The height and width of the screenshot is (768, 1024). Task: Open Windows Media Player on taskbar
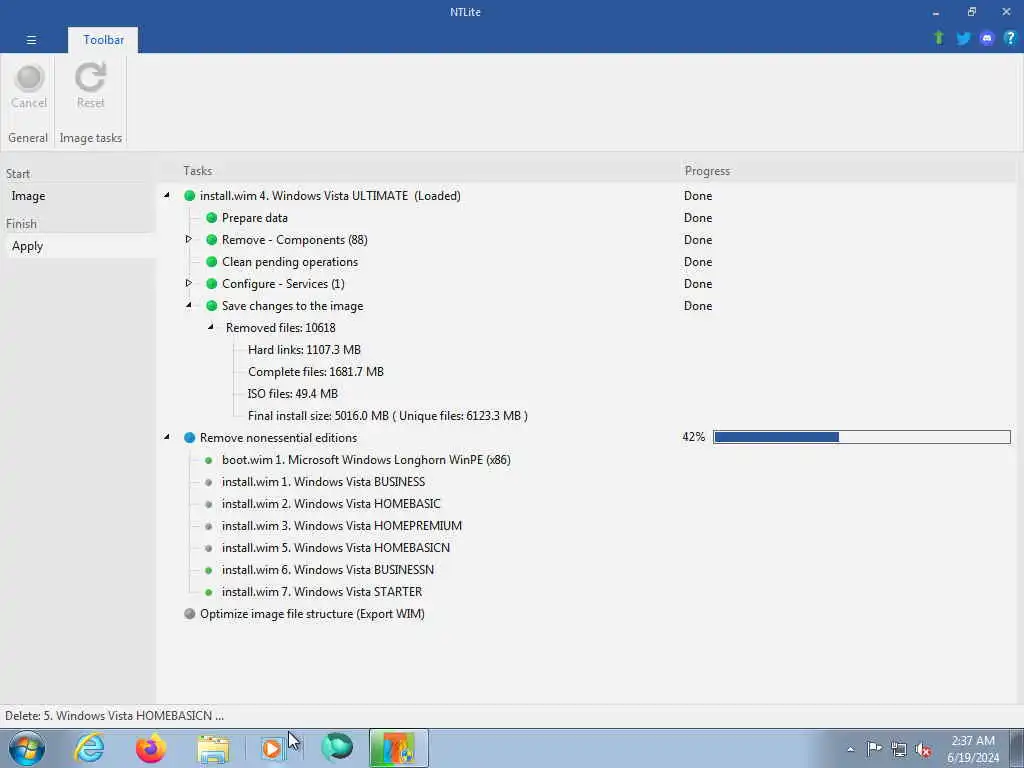(x=272, y=749)
